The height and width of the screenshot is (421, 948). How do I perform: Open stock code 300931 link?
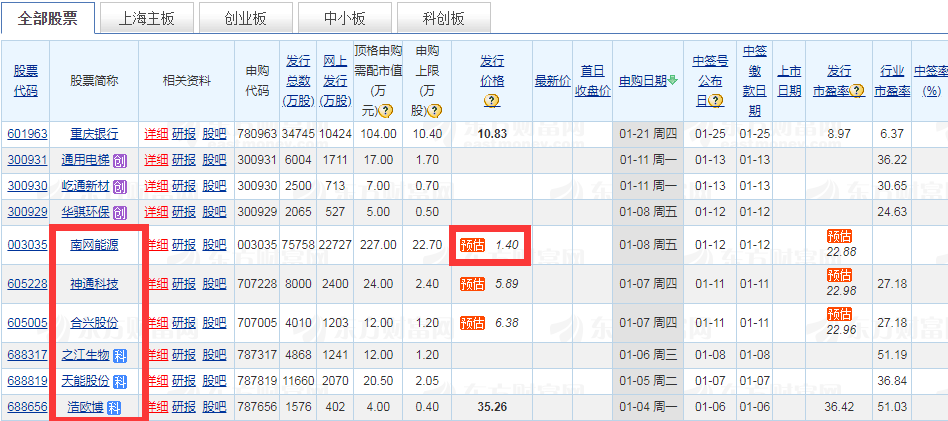coord(27,160)
